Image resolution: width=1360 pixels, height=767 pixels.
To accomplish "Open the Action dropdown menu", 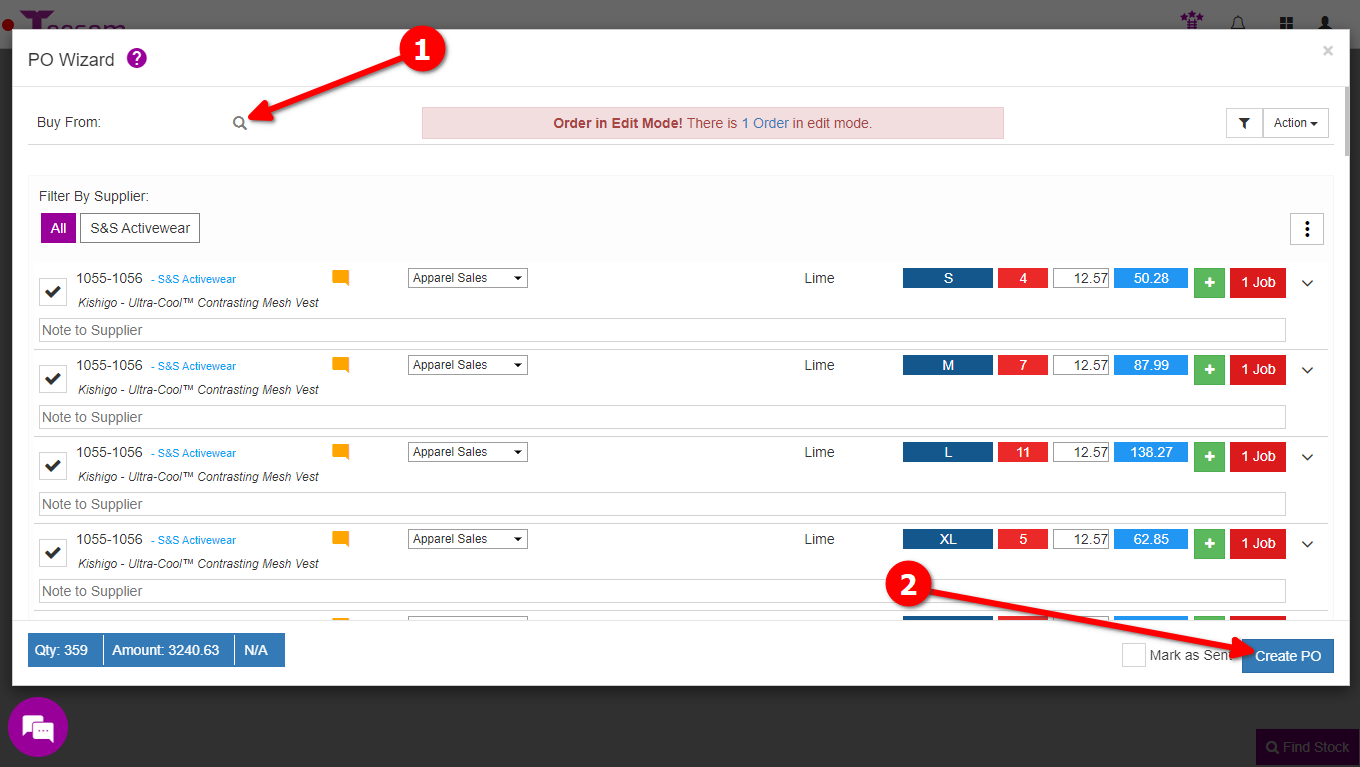I will [1295, 123].
